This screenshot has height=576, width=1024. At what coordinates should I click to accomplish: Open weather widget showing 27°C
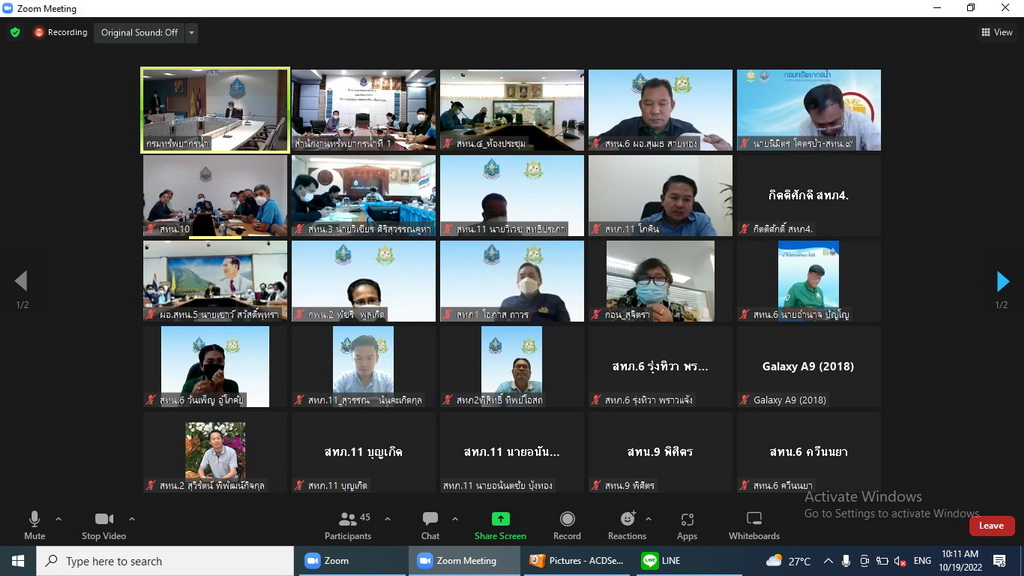[788, 561]
